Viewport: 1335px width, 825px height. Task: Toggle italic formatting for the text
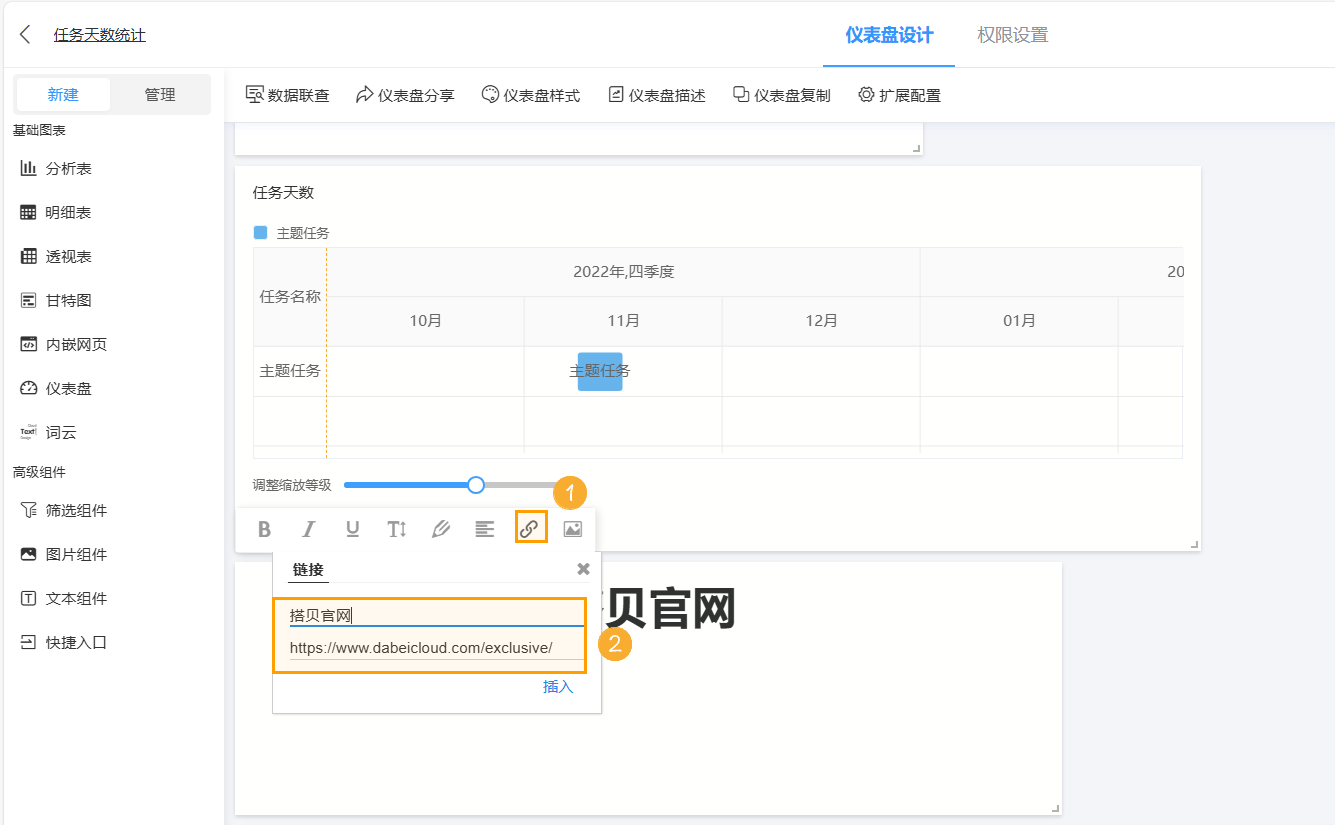(308, 529)
